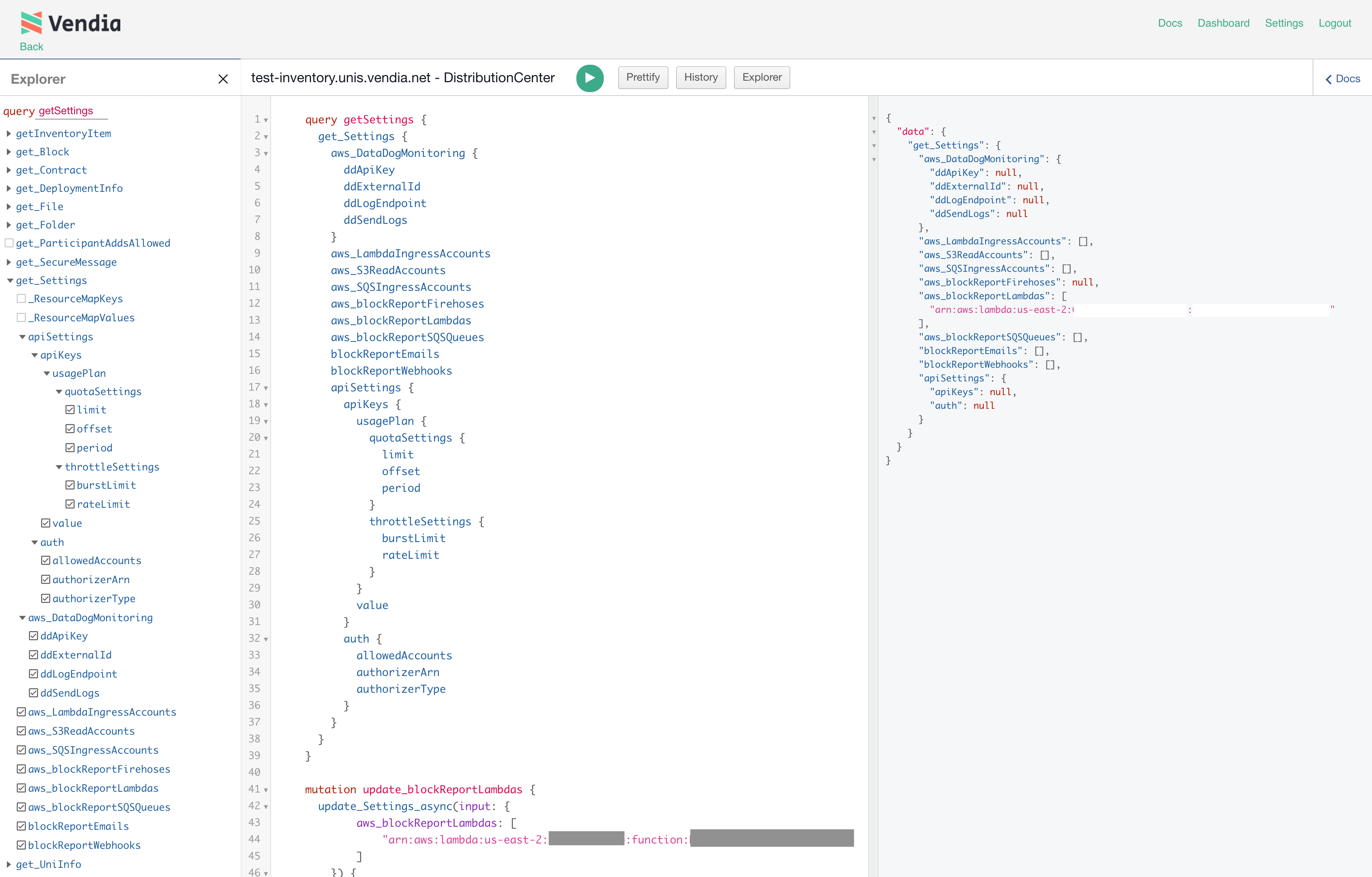The width and height of the screenshot is (1372, 877).
Task: Uncheck the authorizerArn checkbox
Action: pyautogui.click(x=46, y=580)
